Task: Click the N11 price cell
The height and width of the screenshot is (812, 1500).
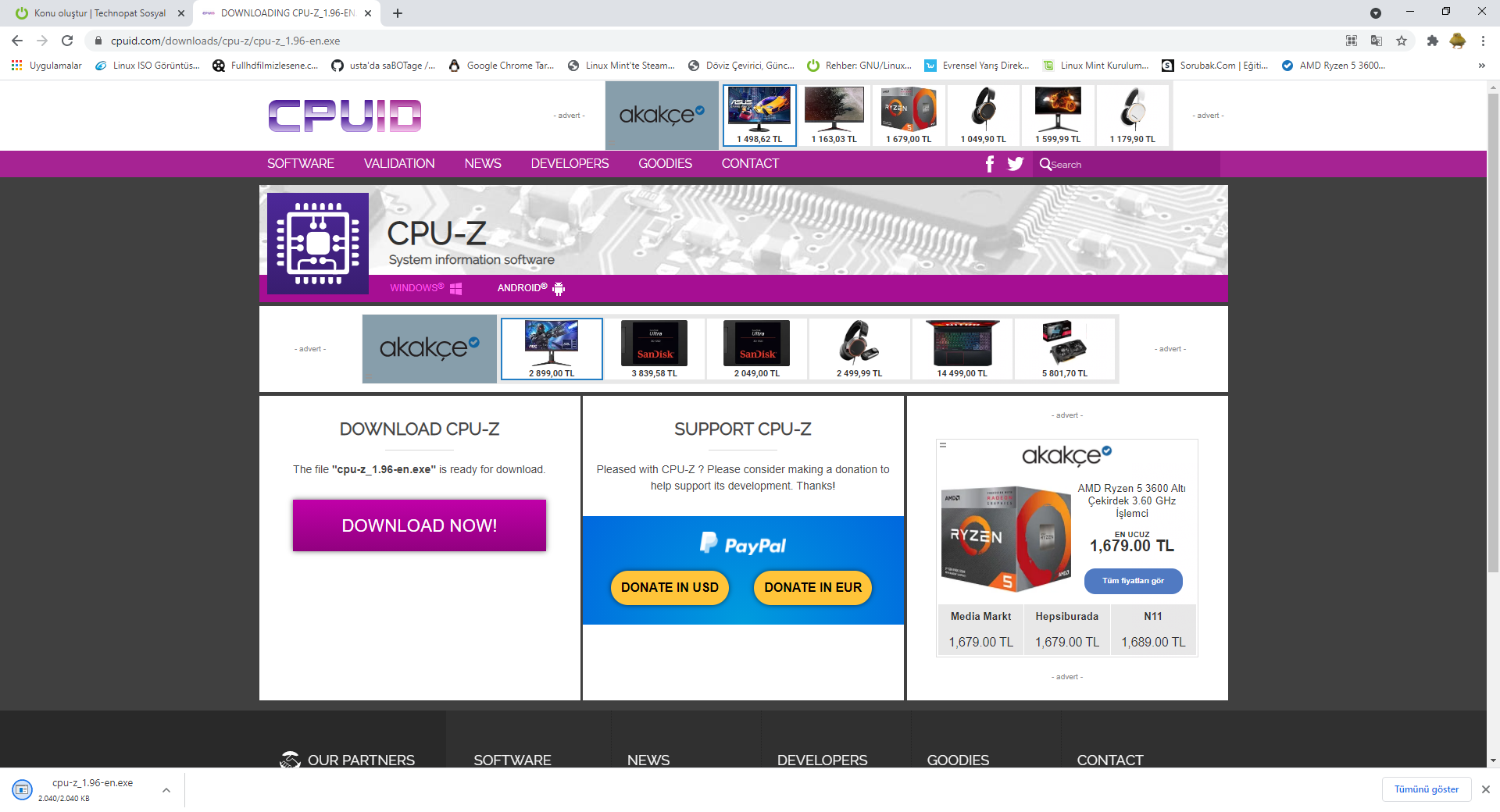Action: 1153,631
